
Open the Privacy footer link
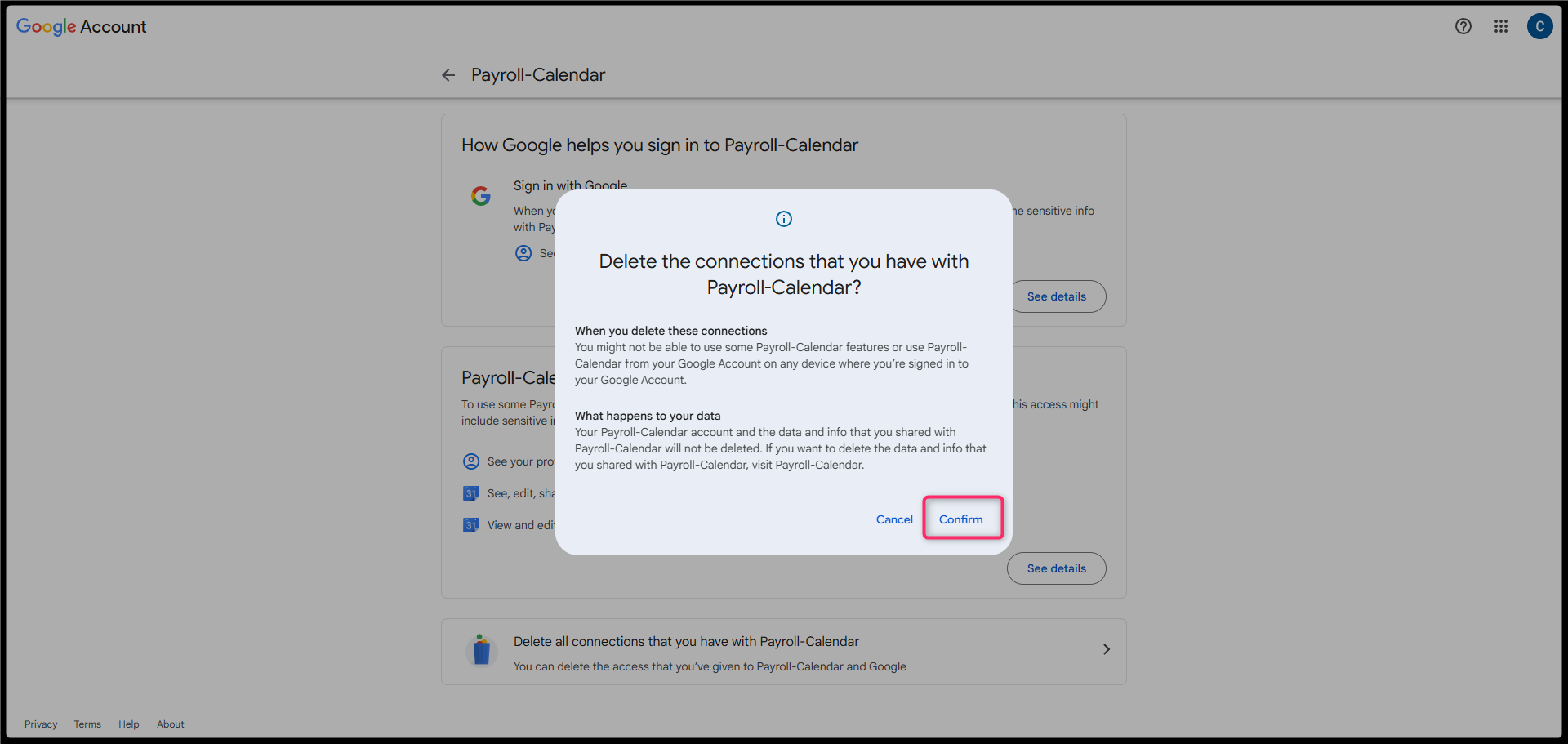tap(41, 724)
